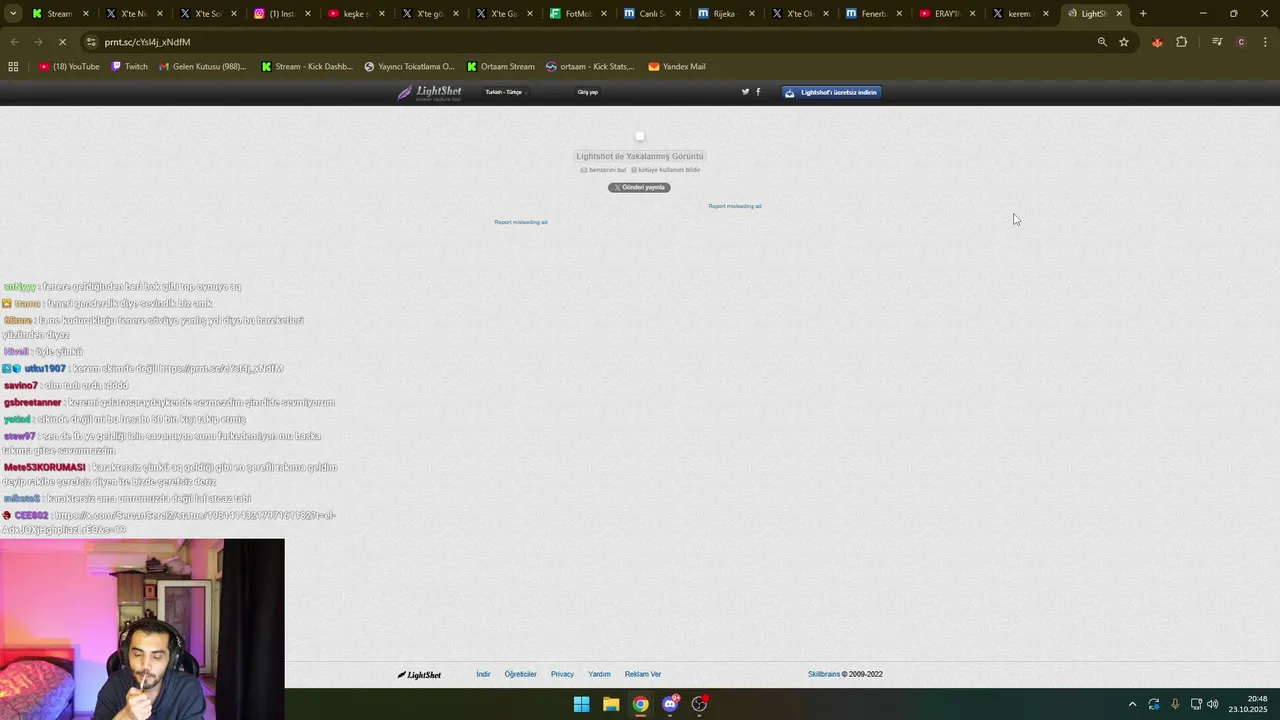Click the Giriş yap login button
This screenshot has height=720, width=1280.
pyautogui.click(x=588, y=92)
